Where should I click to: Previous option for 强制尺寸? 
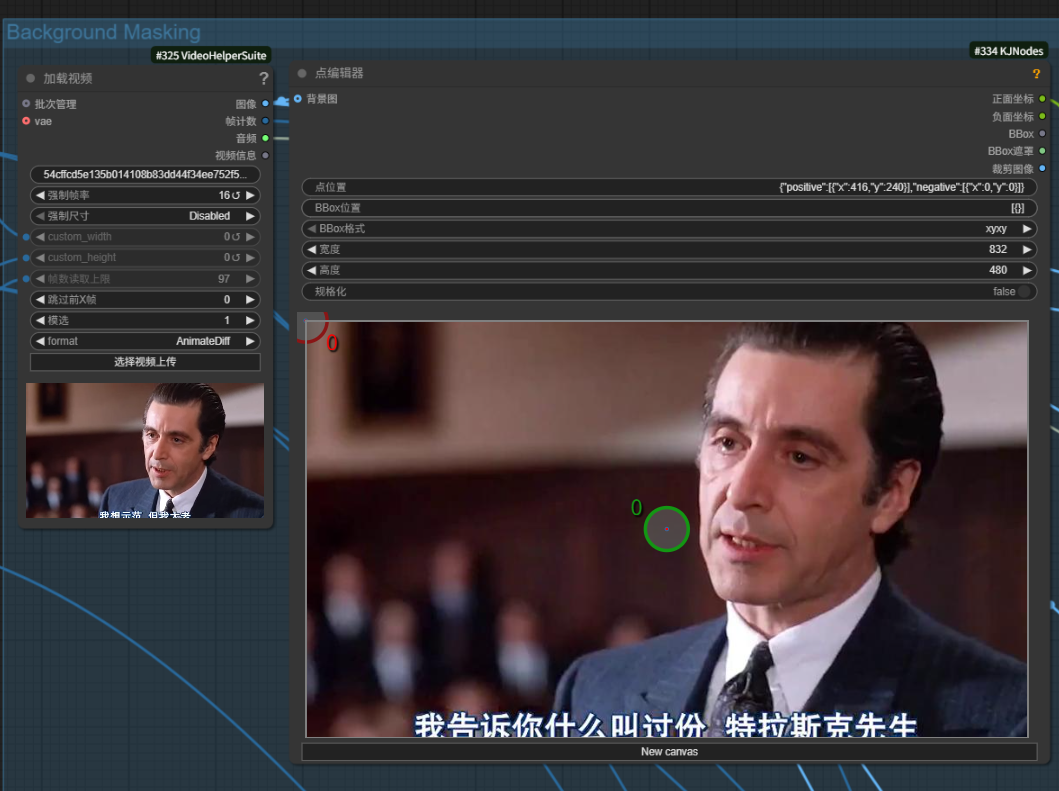40,216
